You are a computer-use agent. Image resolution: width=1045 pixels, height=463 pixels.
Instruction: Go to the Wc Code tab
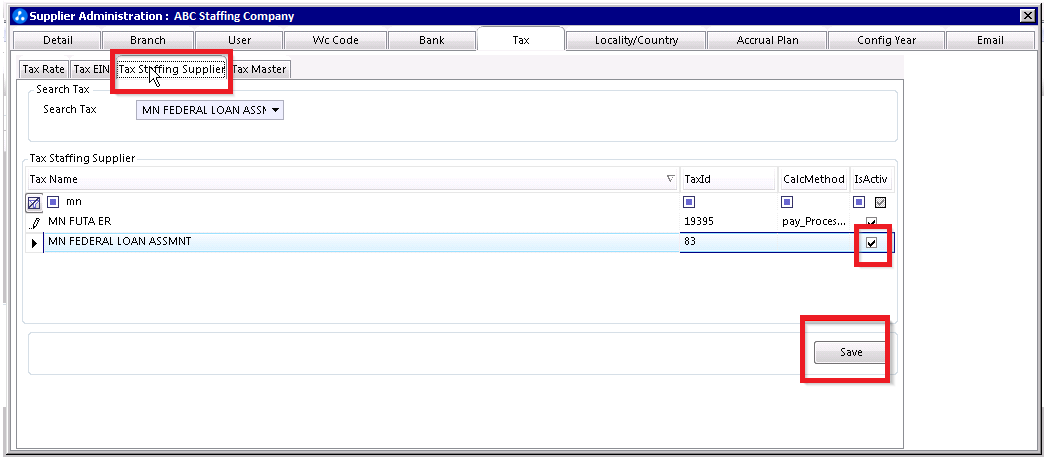(x=335, y=40)
